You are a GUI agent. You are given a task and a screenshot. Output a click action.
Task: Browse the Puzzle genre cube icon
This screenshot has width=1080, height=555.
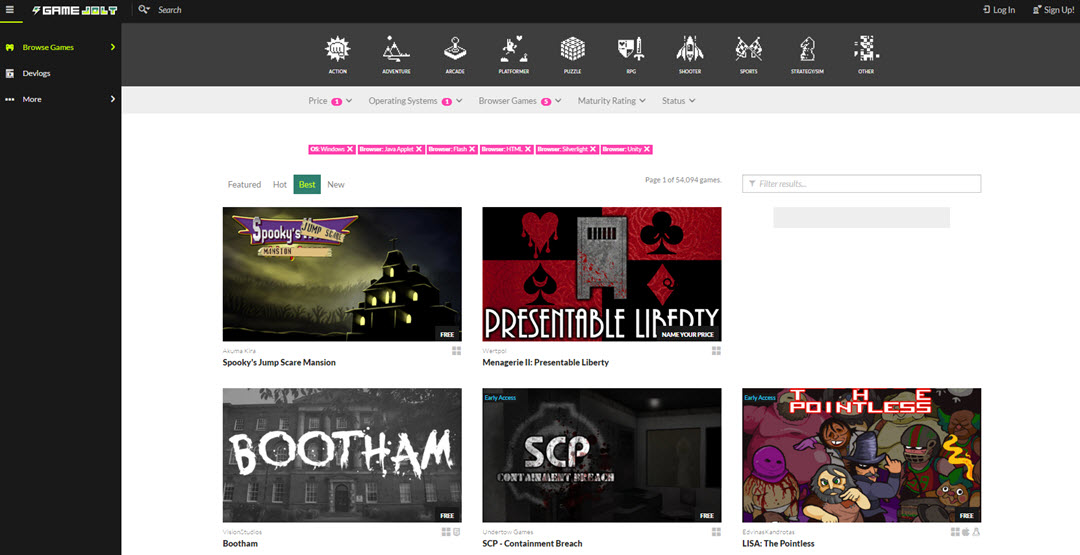[572, 50]
